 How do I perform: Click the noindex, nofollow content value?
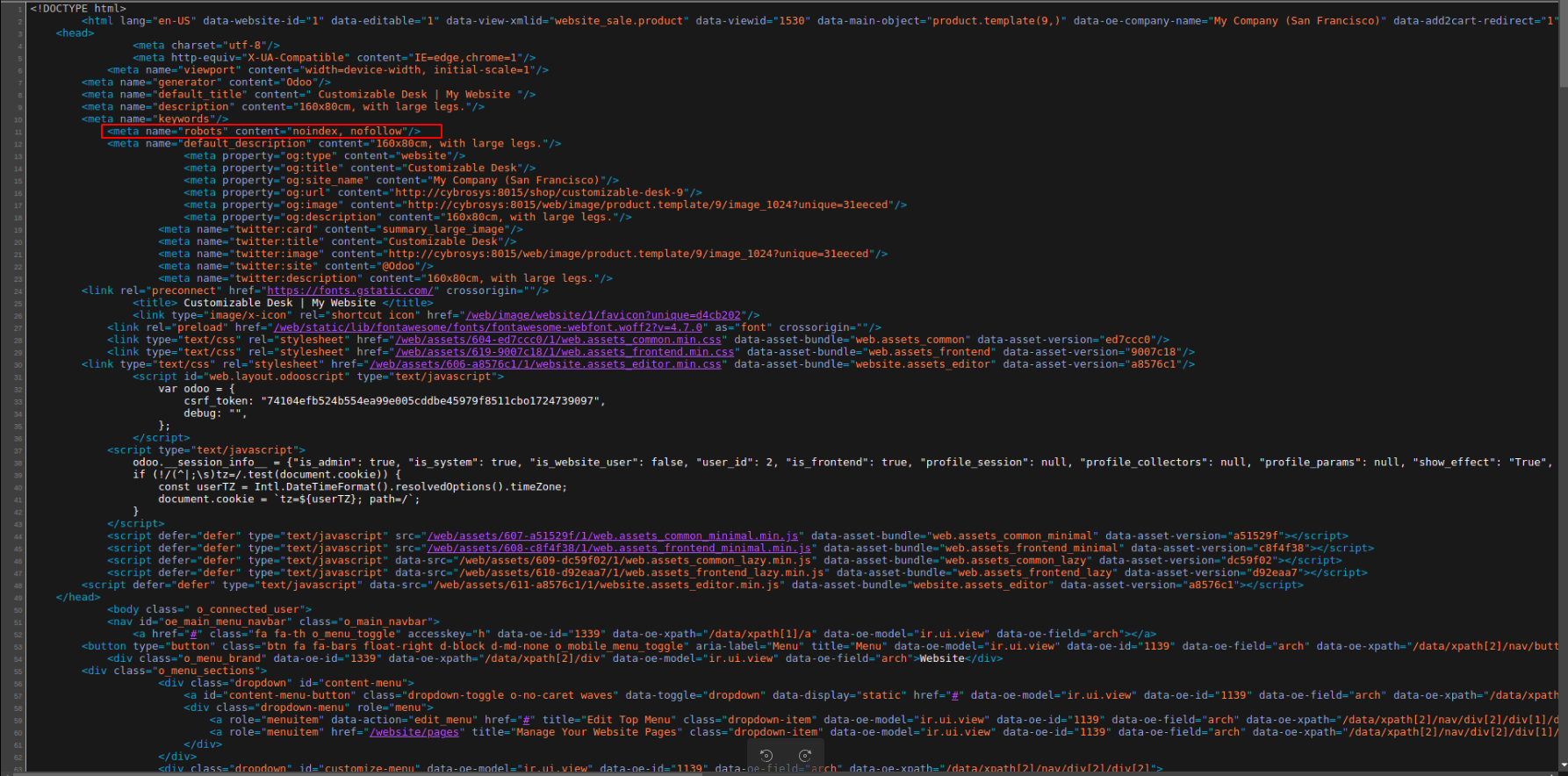coord(347,132)
